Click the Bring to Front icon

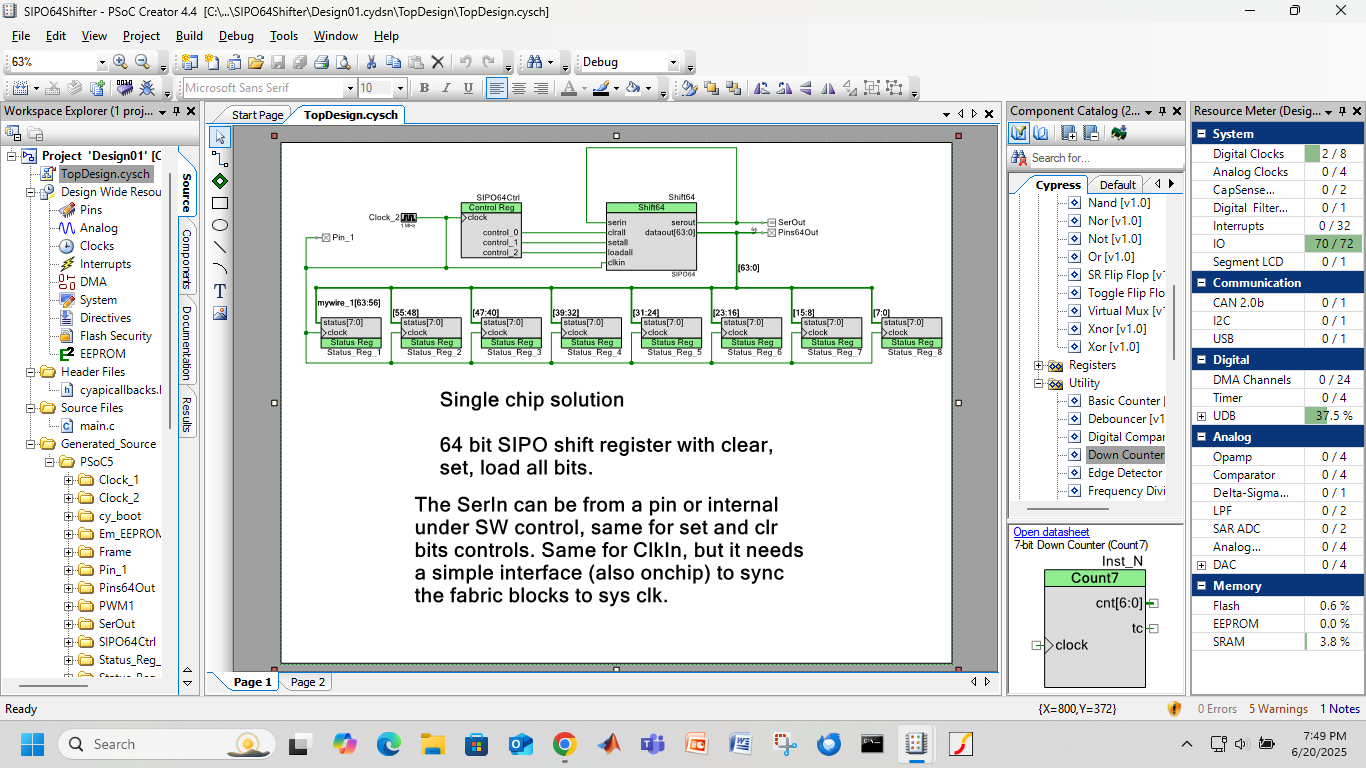(711, 88)
